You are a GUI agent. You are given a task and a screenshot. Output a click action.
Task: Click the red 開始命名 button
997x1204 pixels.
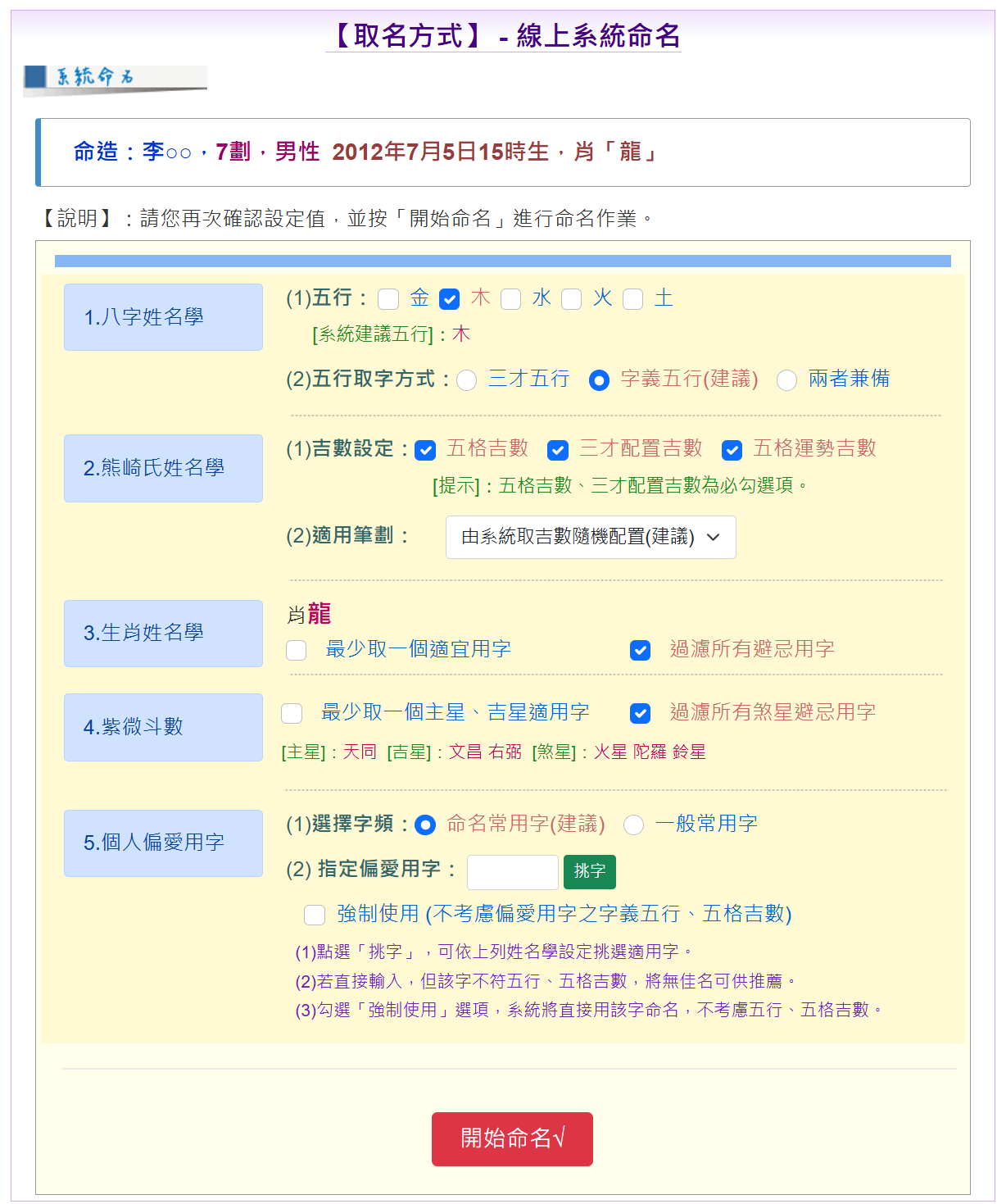tap(512, 1138)
